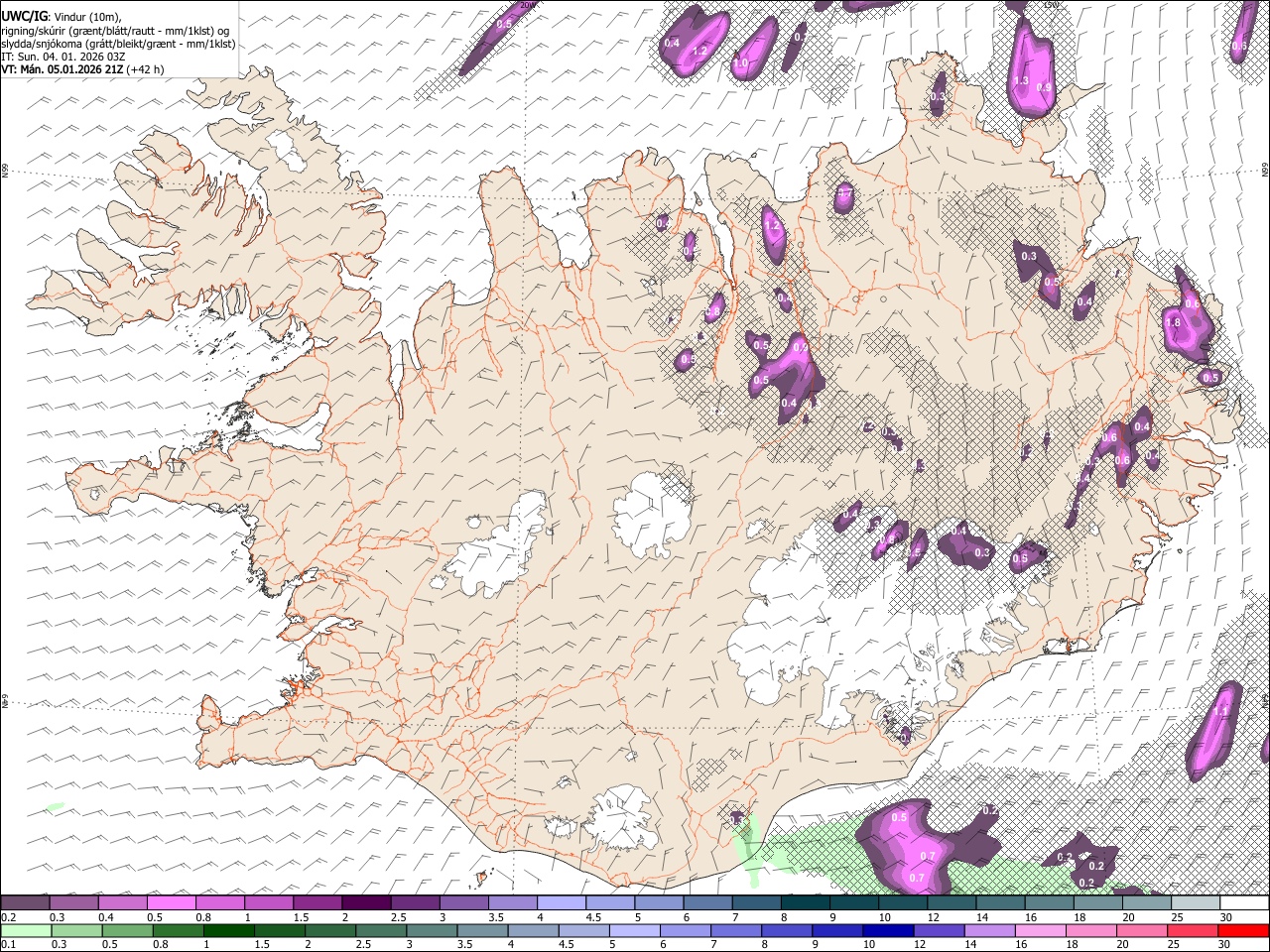The image size is (1270, 952).
Task: Click the "1.8" snowfall value on the east coast
Action: (x=1172, y=323)
